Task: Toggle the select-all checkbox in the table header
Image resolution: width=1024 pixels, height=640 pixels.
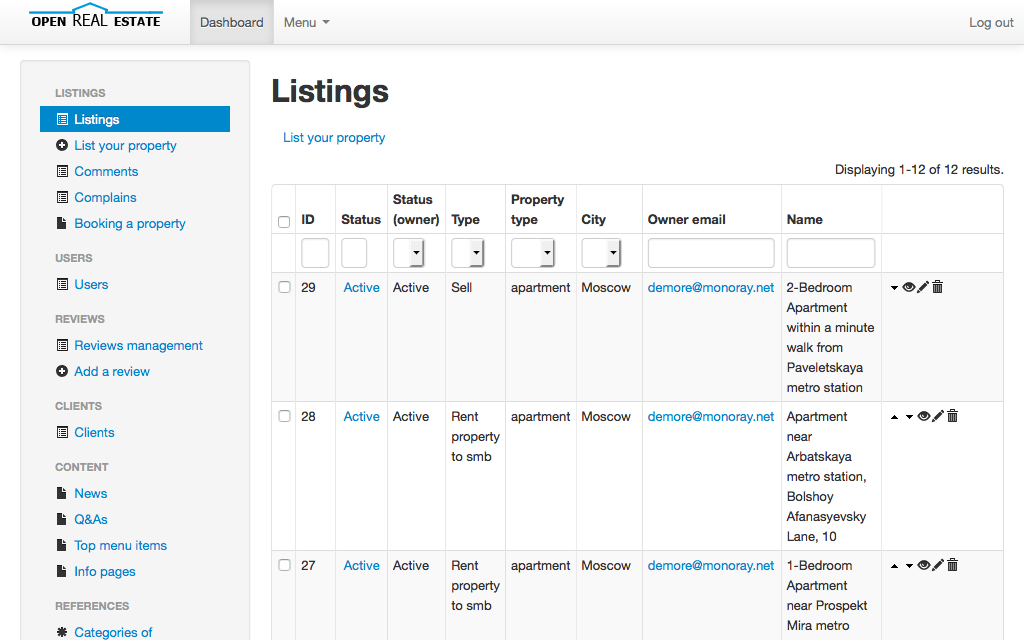Action: 284,221
